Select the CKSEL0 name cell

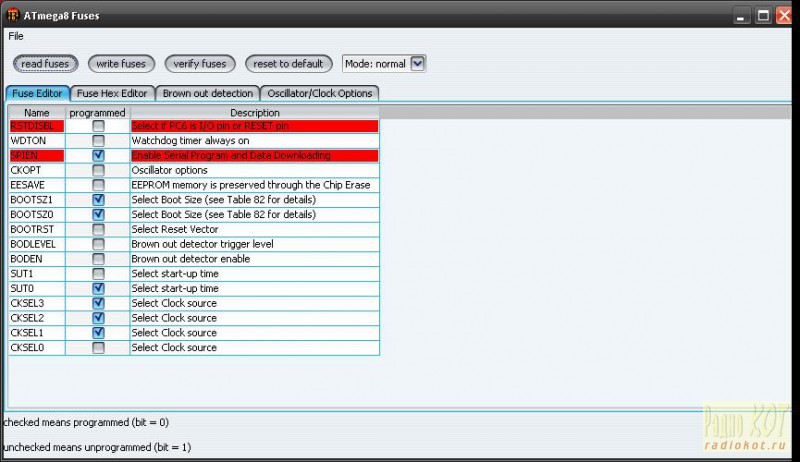tap(37, 348)
